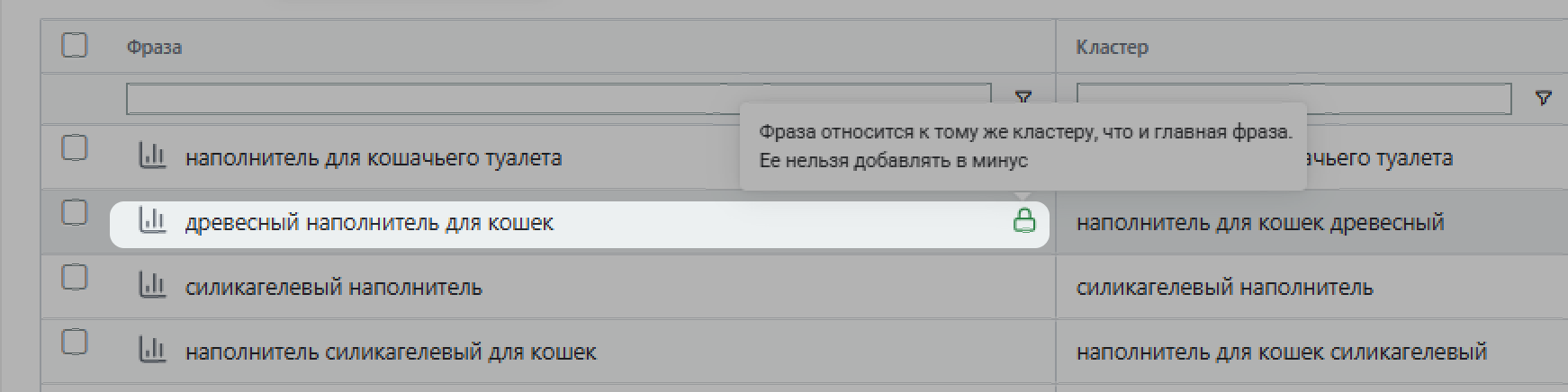
Task: Click cluster cell "наполнитель для кошек древесный"
Action: (x=1260, y=223)
